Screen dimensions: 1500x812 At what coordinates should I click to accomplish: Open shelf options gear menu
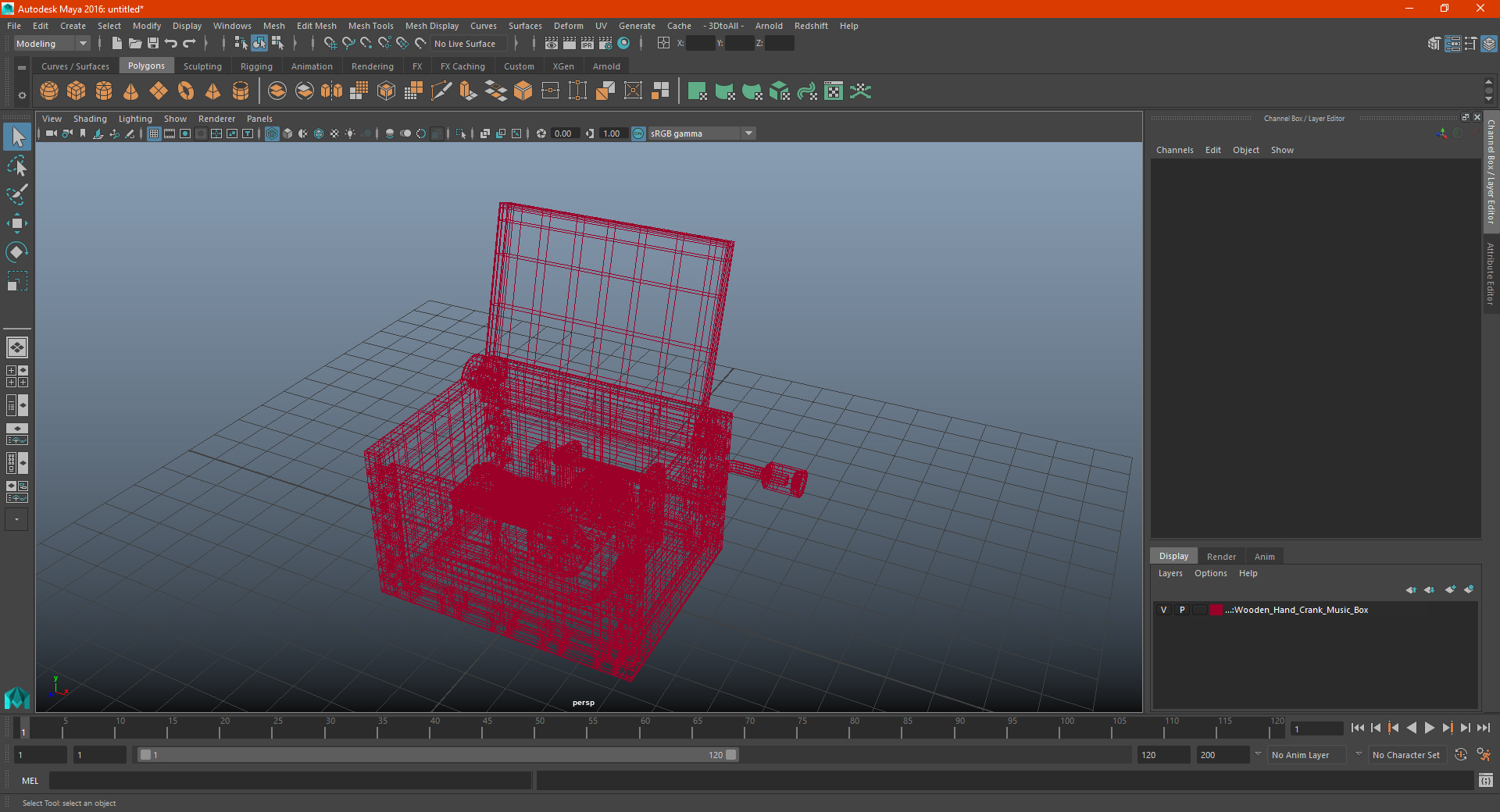coord(22,95)
